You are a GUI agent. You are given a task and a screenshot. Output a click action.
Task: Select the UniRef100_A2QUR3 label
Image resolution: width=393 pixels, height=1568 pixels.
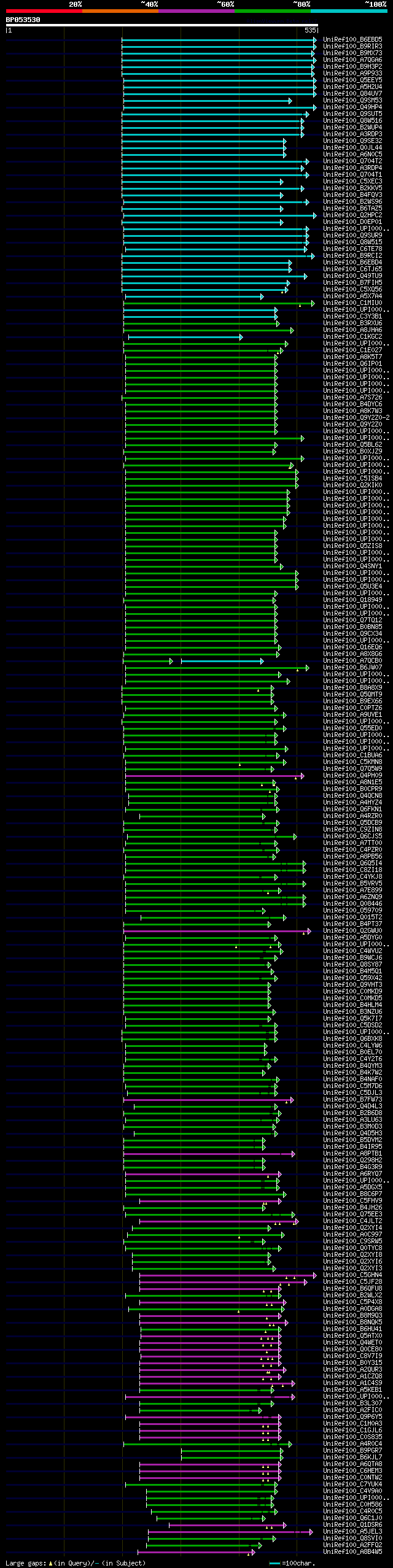(x=352, y=1370)
